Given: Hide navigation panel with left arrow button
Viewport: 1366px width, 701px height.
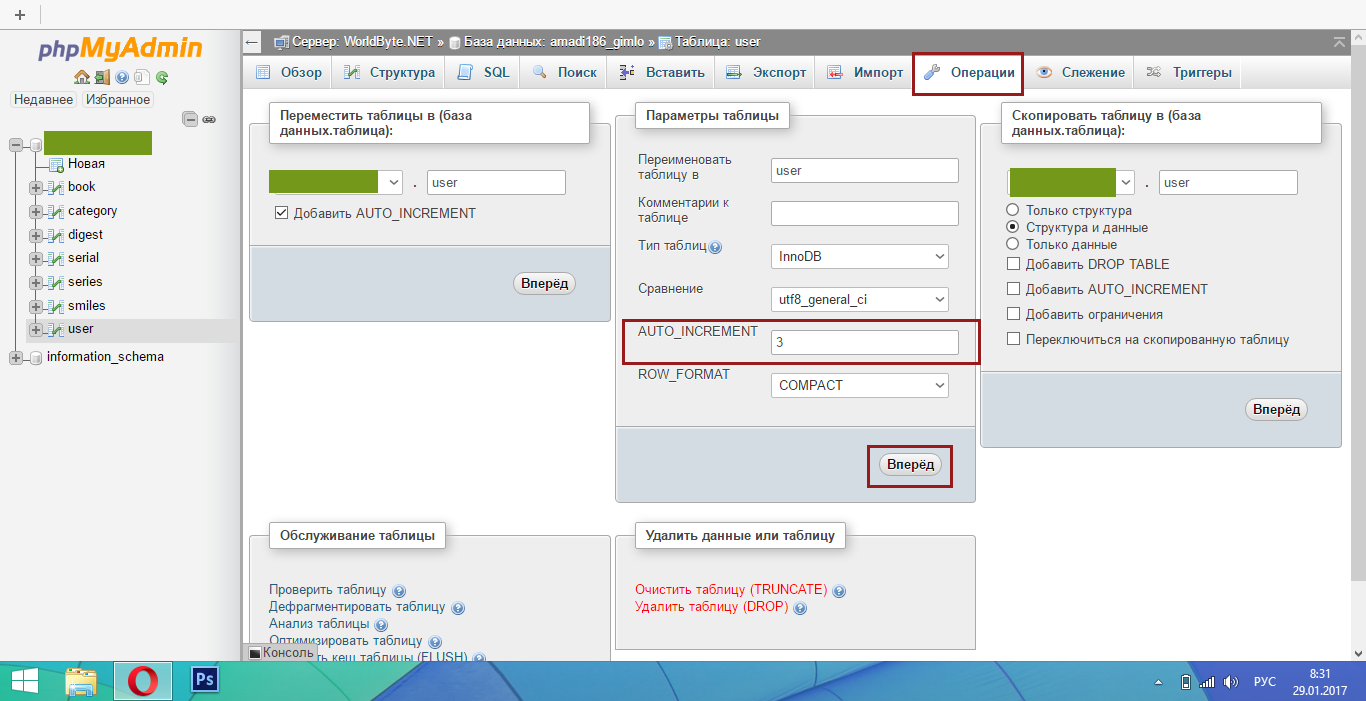Looking at the screenshot, I should pos(252,42).
